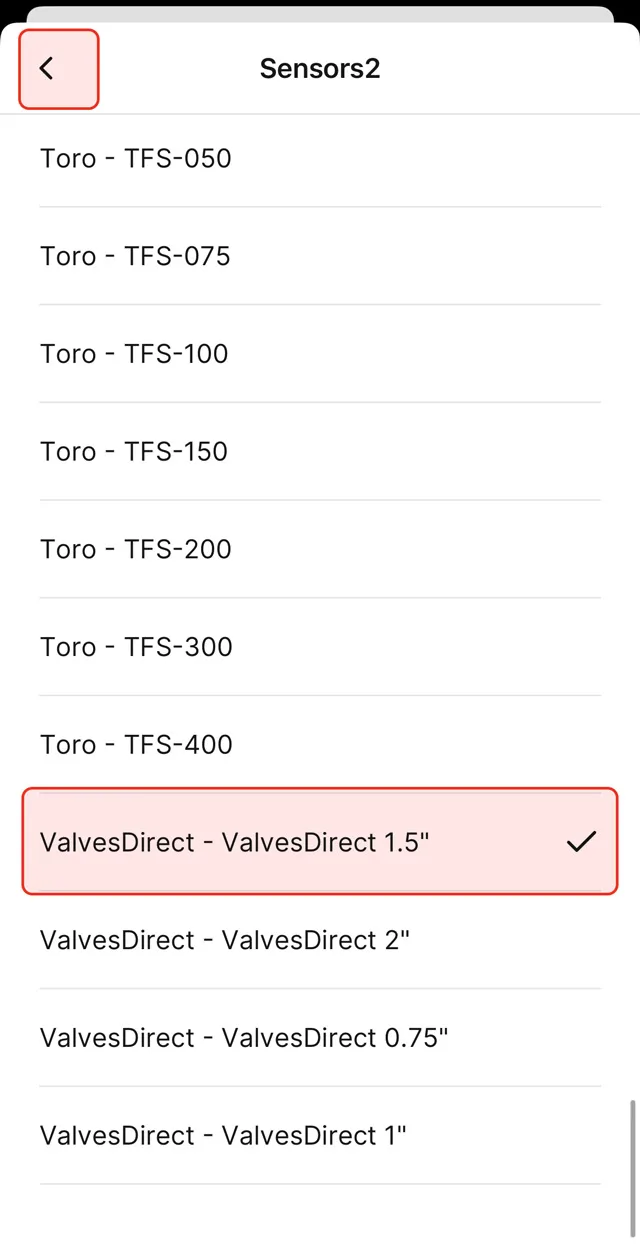The image size is (640, 1254).
Task: Select the Toro - TFS-050 sensor
Action: [x=135, y=158]
